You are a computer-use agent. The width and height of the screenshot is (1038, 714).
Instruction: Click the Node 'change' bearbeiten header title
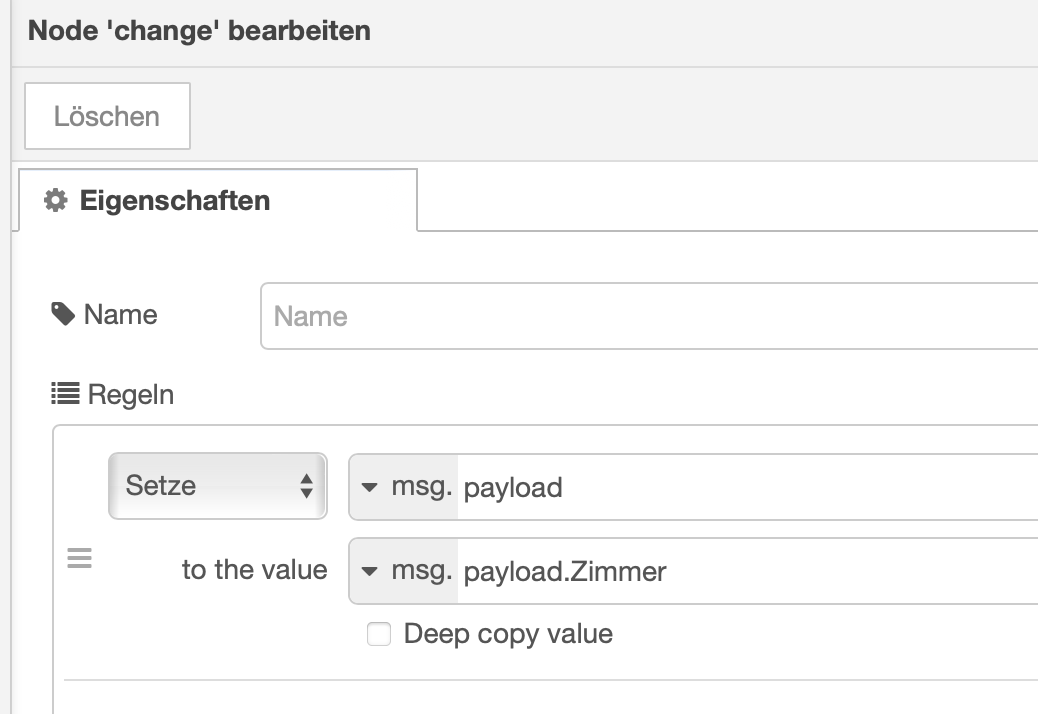coord(199,31)
